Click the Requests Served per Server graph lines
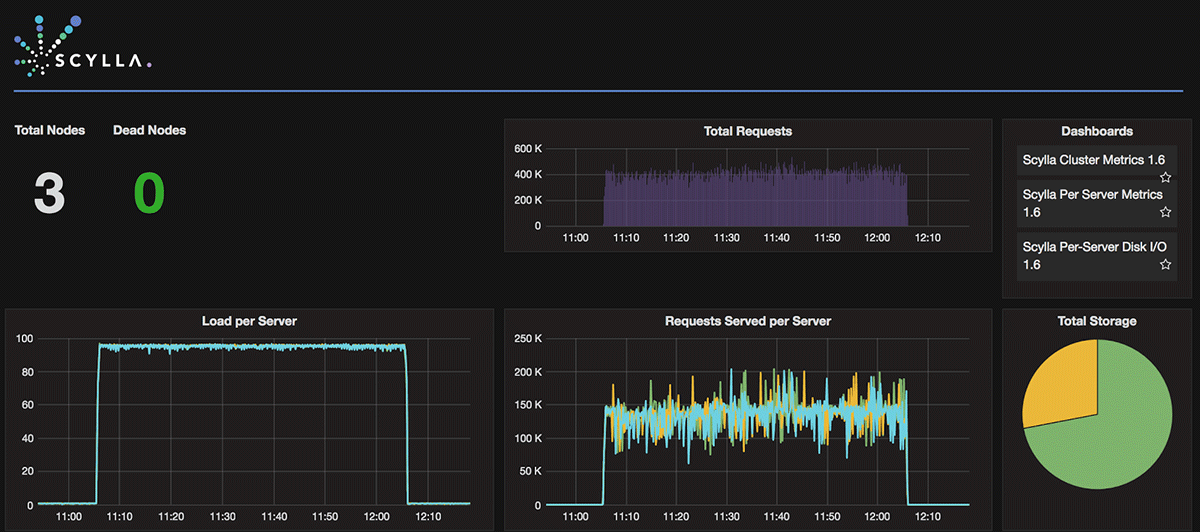 pos(755,413)
